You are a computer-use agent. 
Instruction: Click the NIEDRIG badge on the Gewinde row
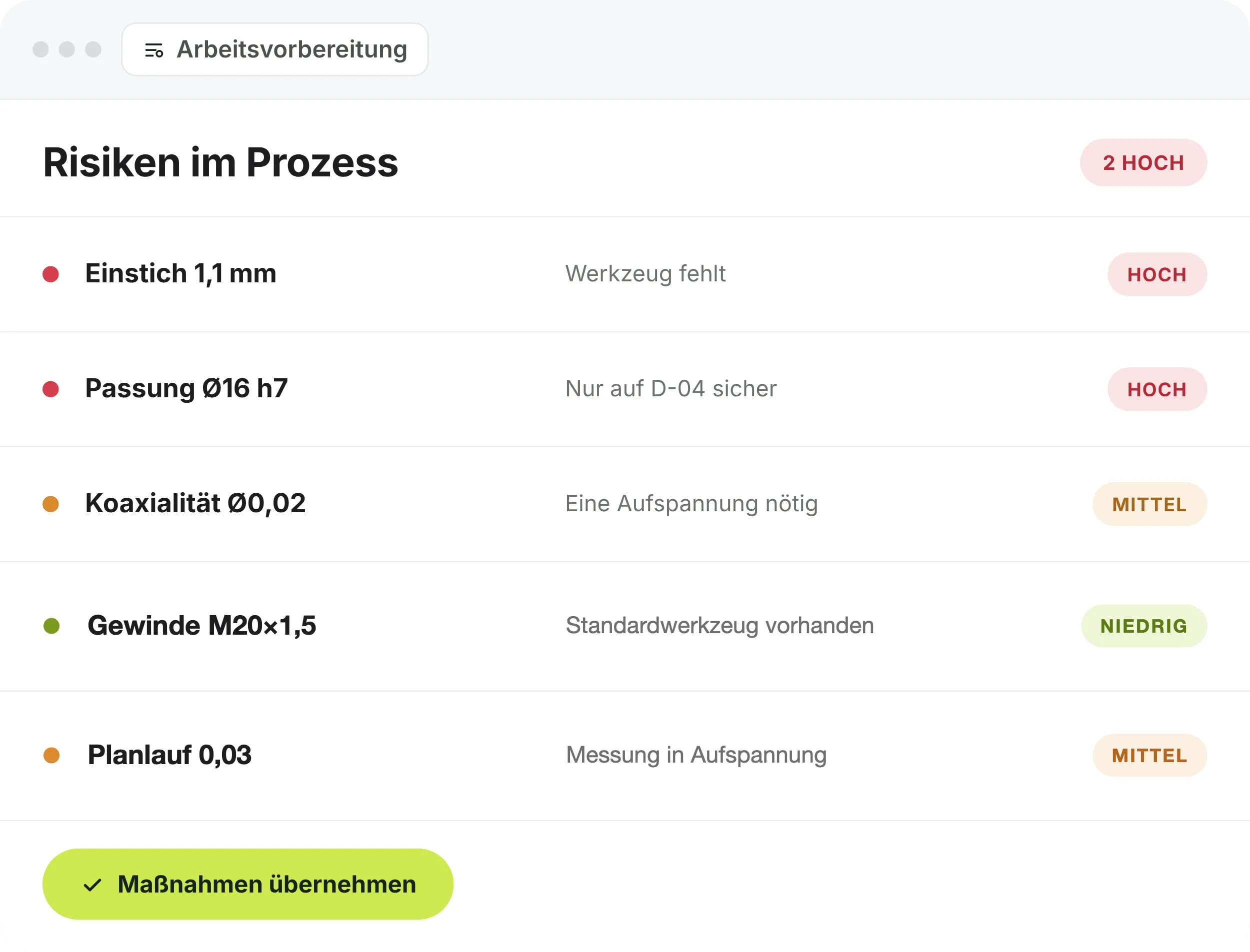(x=1144, y=626)
